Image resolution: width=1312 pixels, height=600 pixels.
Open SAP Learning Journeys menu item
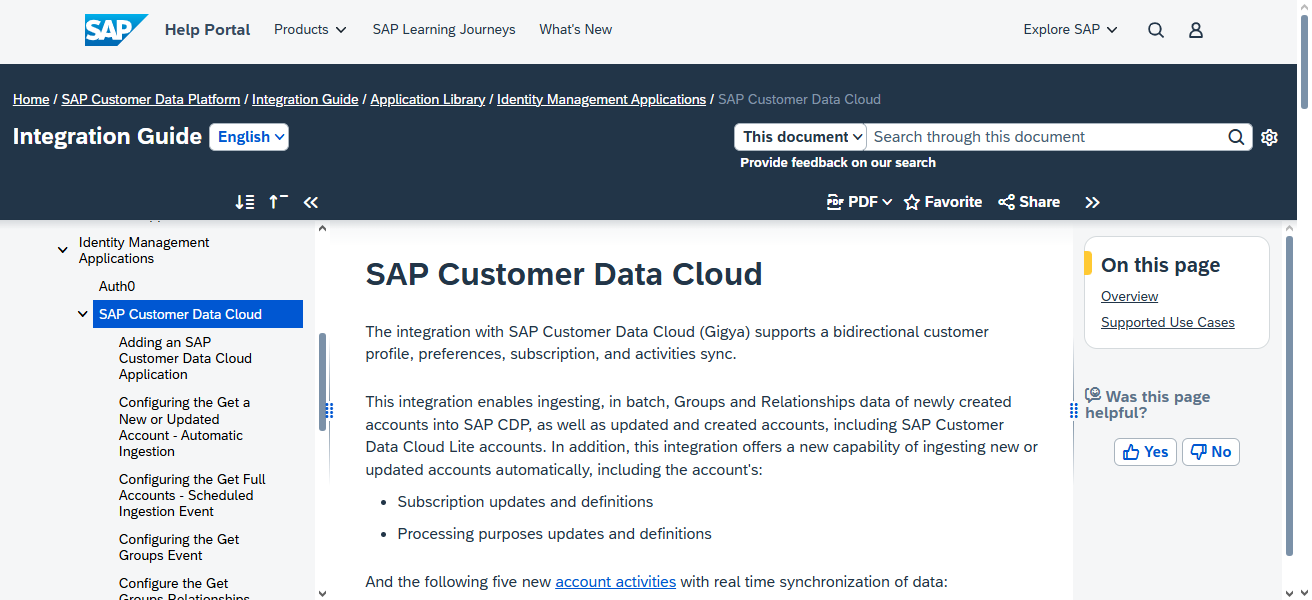point(444,30)
